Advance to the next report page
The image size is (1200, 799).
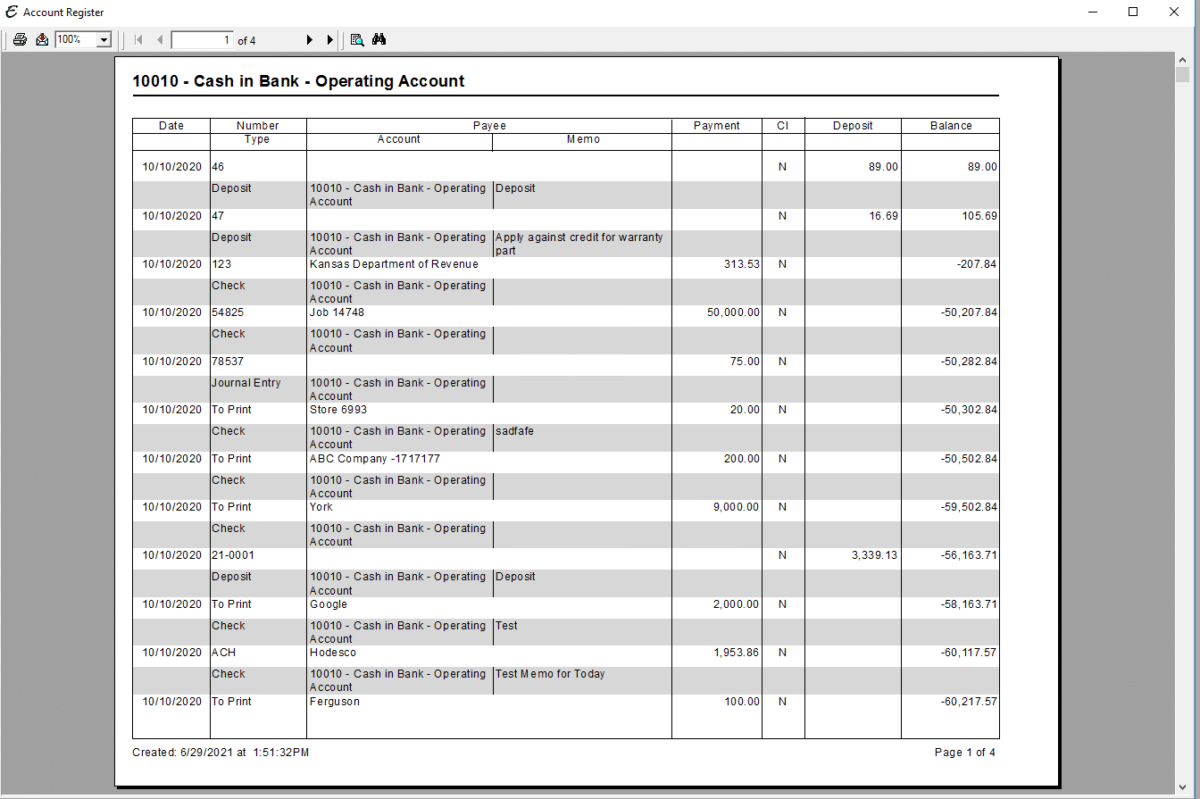(x=310, y=39)
